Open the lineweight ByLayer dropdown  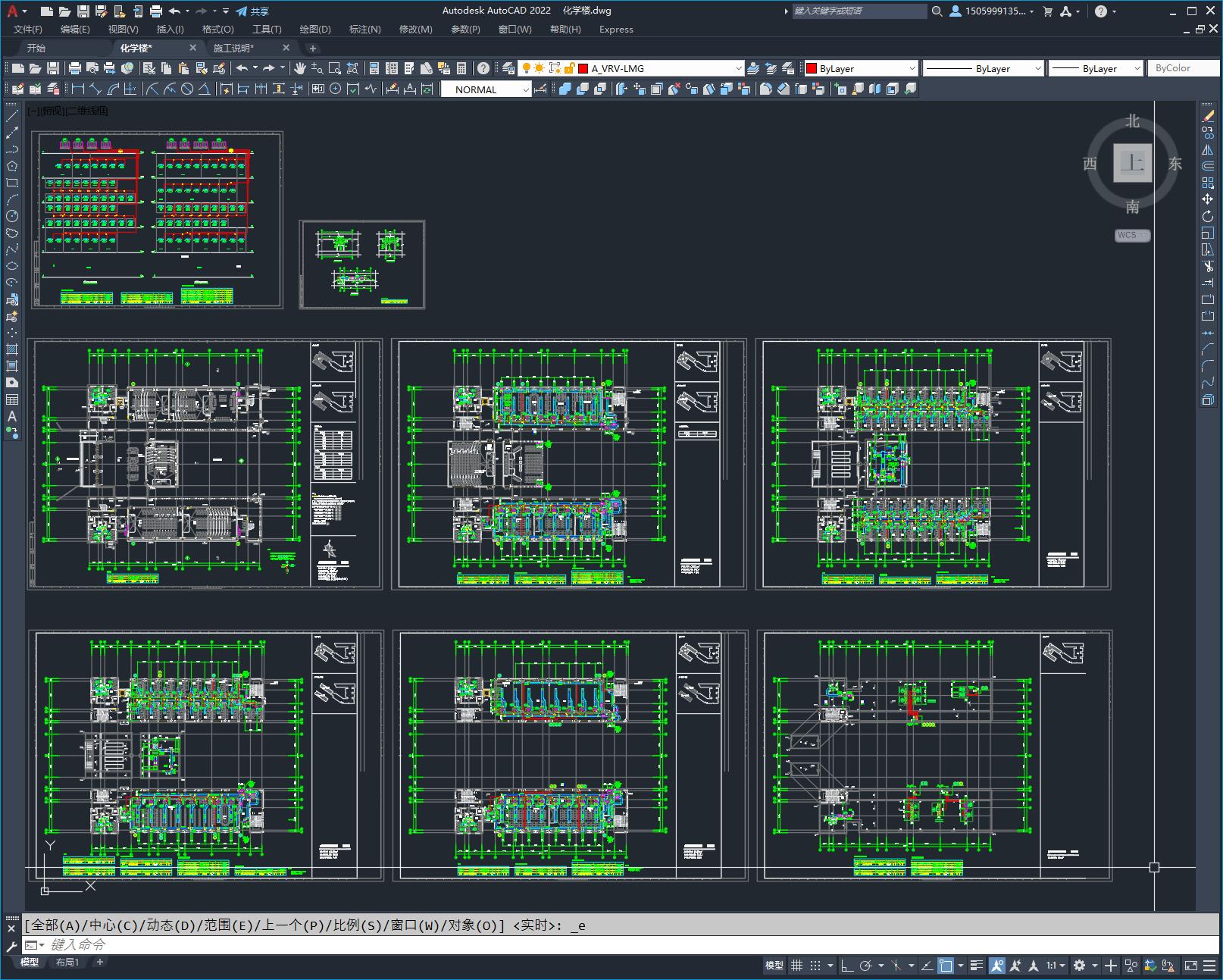[x=1096, y=68]
